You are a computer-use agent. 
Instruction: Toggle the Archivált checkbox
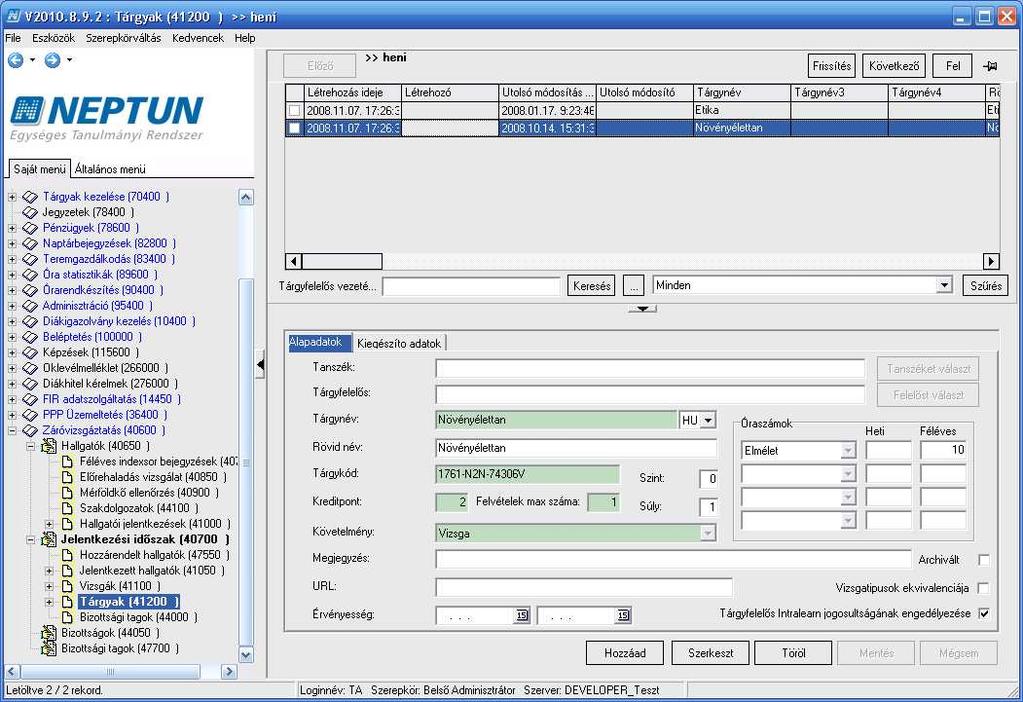pos(984,560)
